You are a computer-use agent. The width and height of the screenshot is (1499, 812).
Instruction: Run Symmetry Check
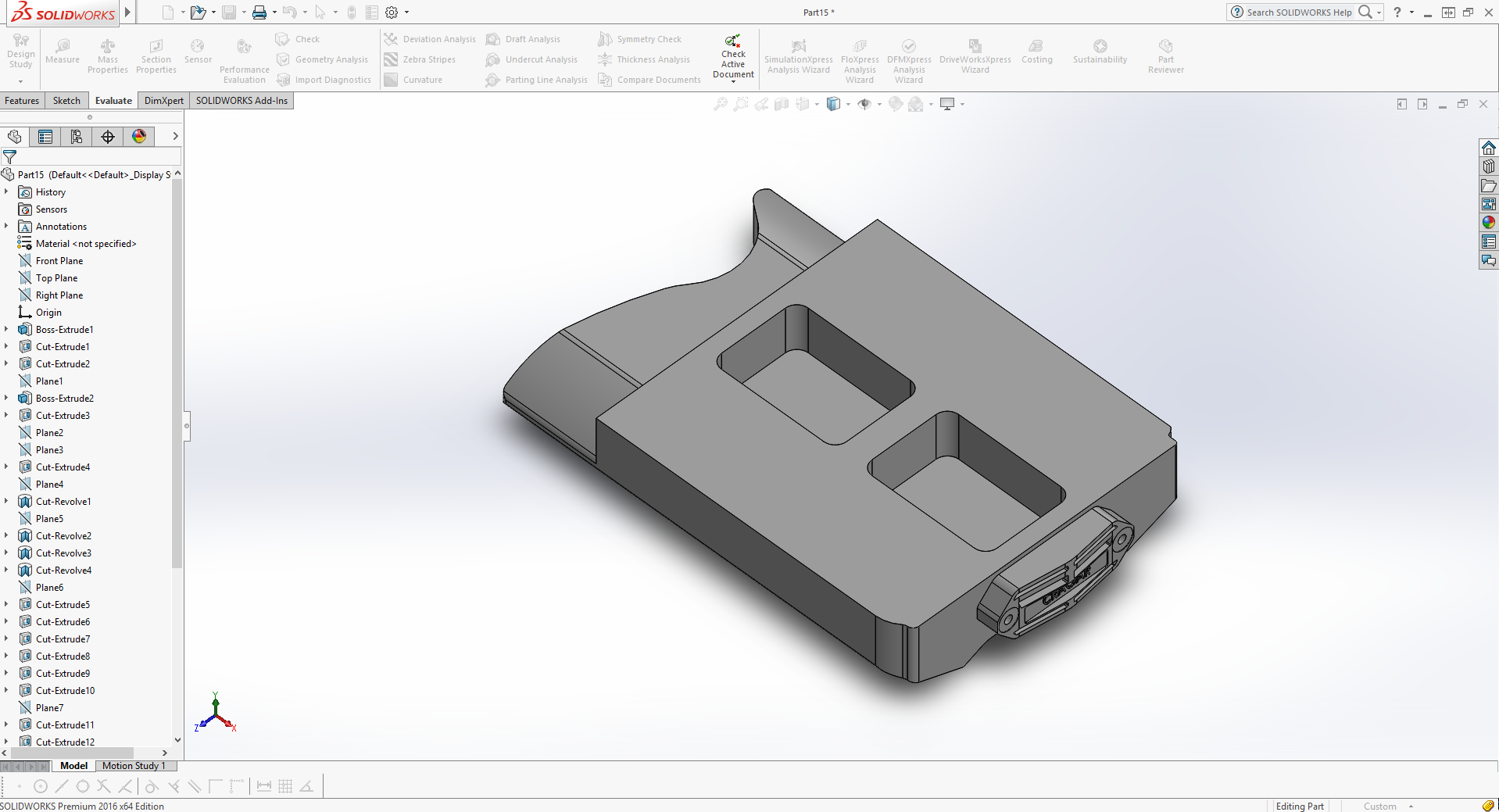(639, 39)
